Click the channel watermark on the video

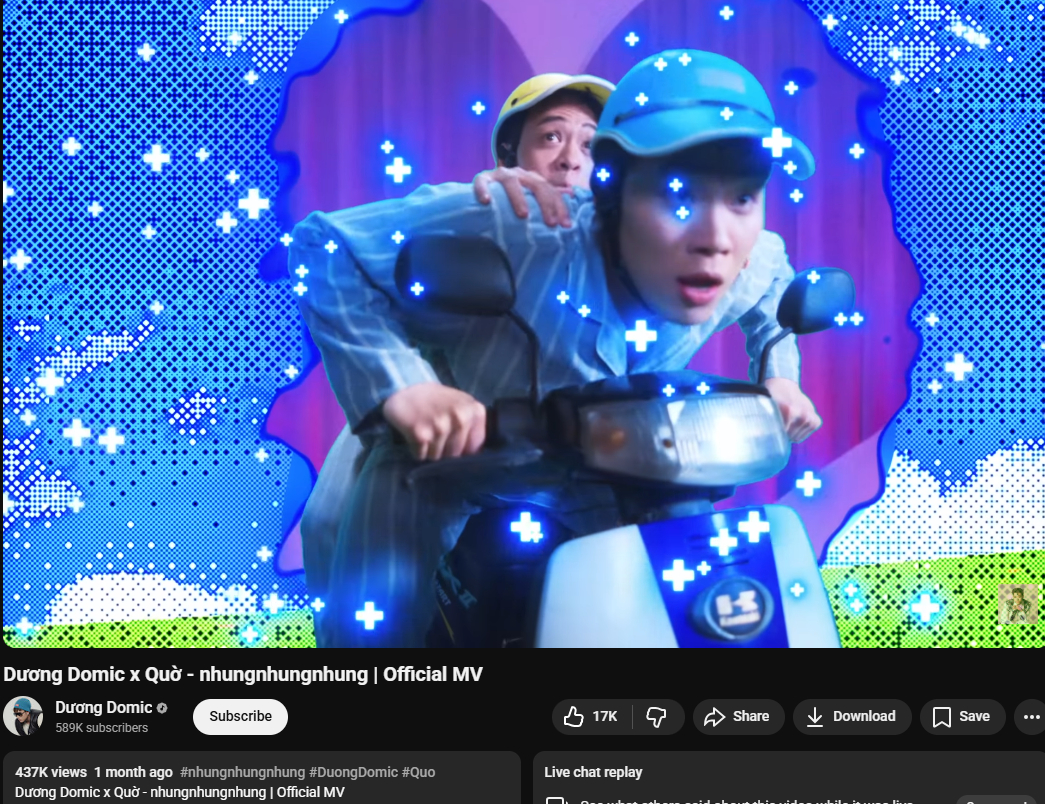click(1017, 604)
